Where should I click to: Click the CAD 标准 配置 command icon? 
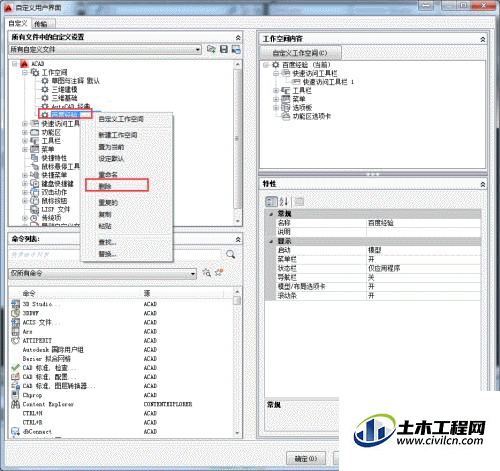point(15,377)
